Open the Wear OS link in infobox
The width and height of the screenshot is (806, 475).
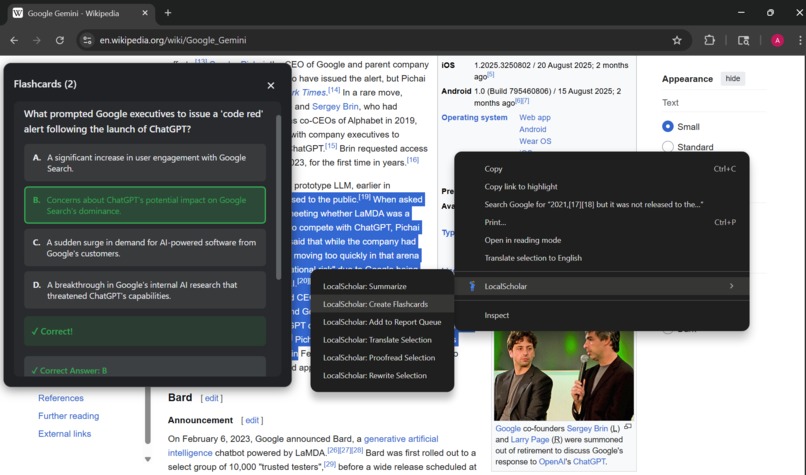point(535,141)
